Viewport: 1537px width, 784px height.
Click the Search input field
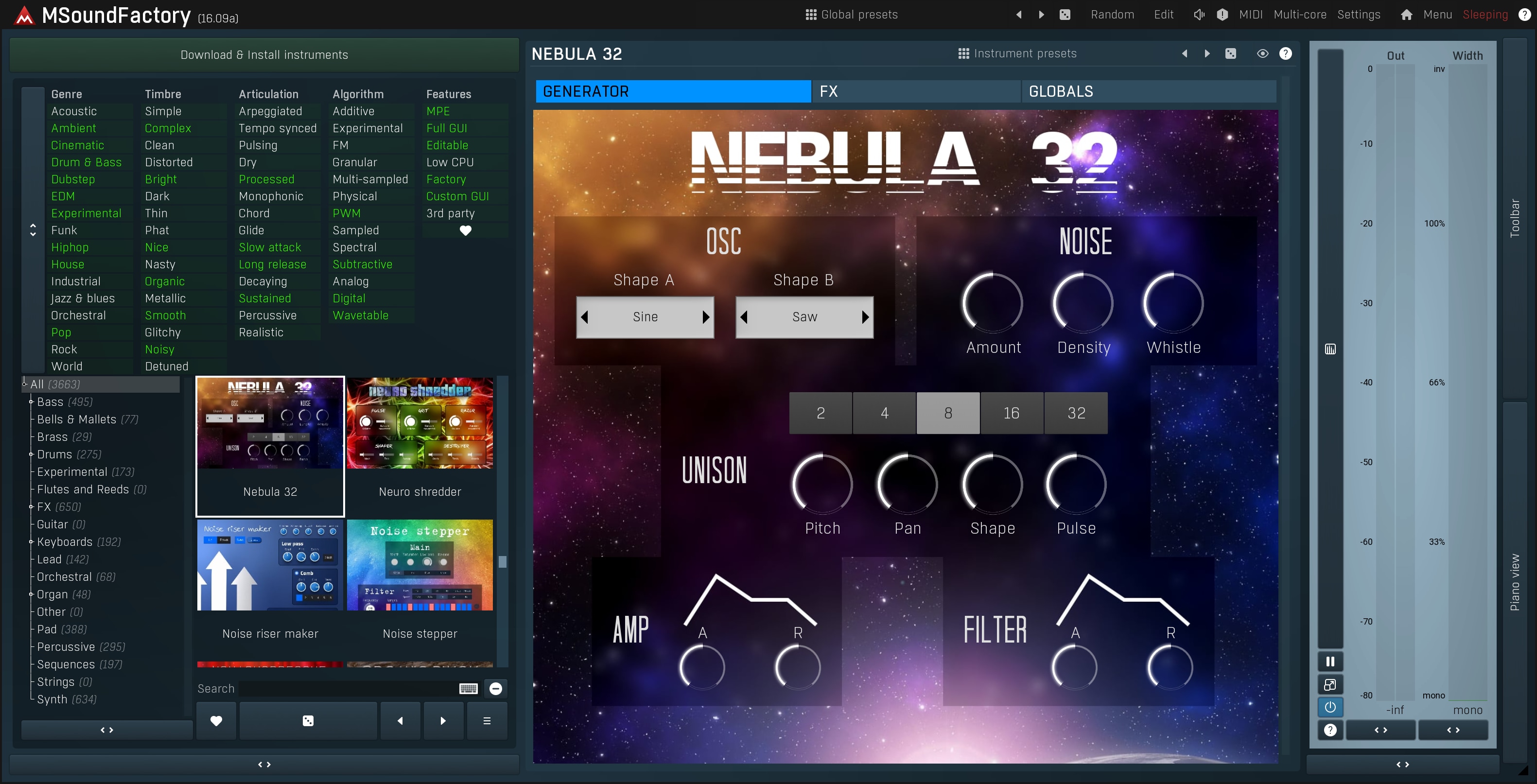coord(348,689)
